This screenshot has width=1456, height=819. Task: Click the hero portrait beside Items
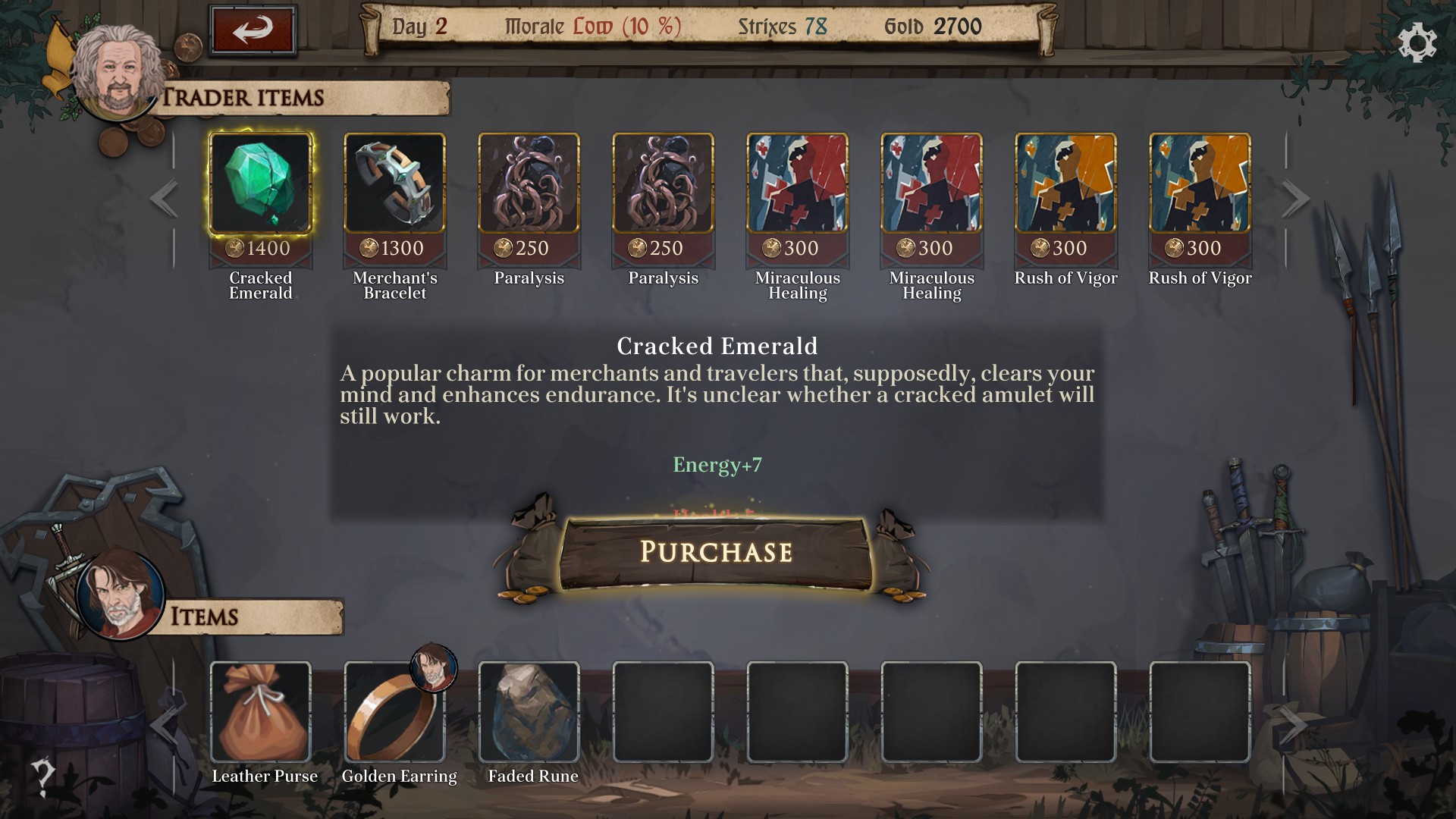point(120,595)
